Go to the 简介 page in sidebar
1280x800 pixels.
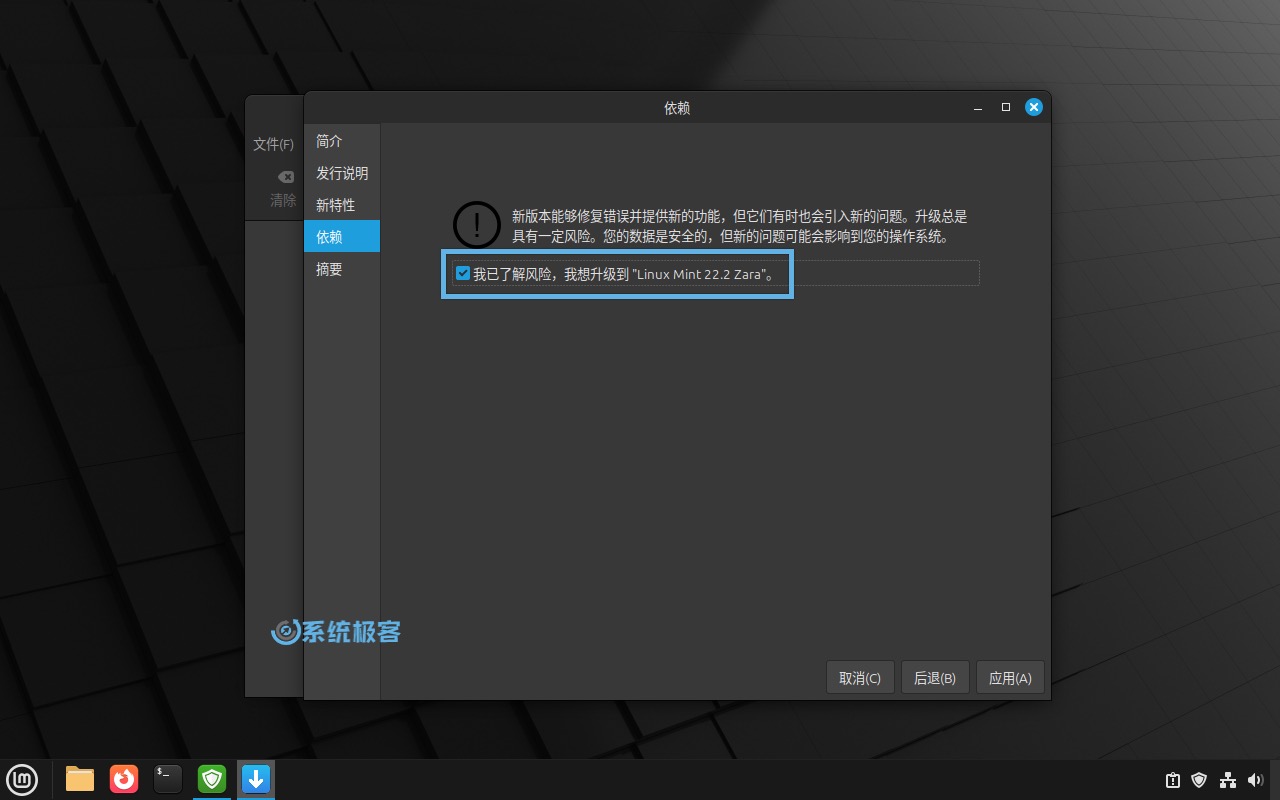(342, 141)
